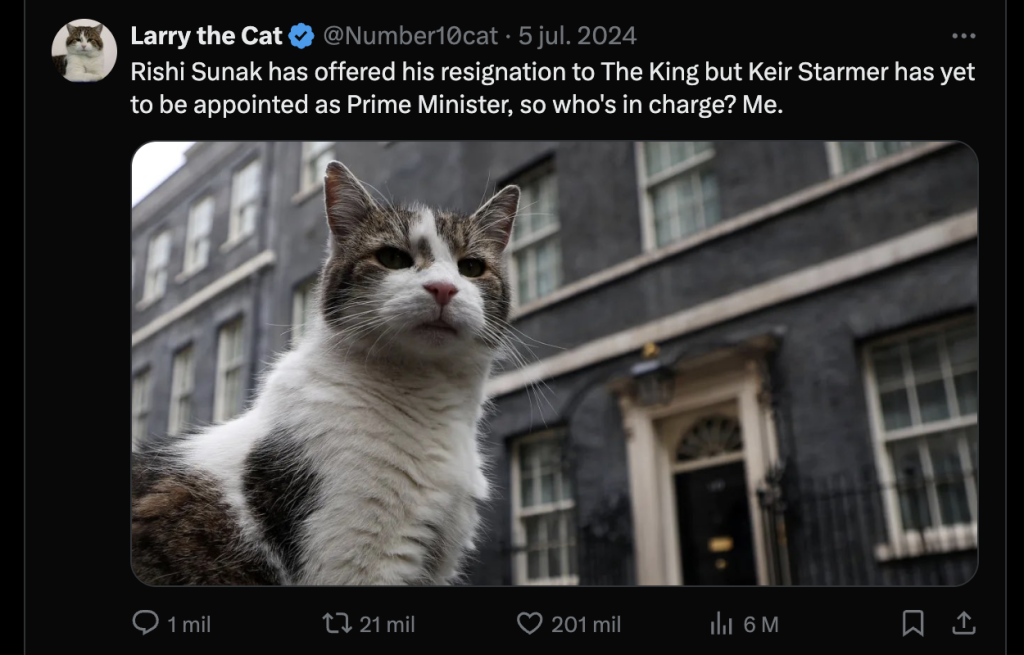Click the "21 mil" reposts count

click(387, 624)
